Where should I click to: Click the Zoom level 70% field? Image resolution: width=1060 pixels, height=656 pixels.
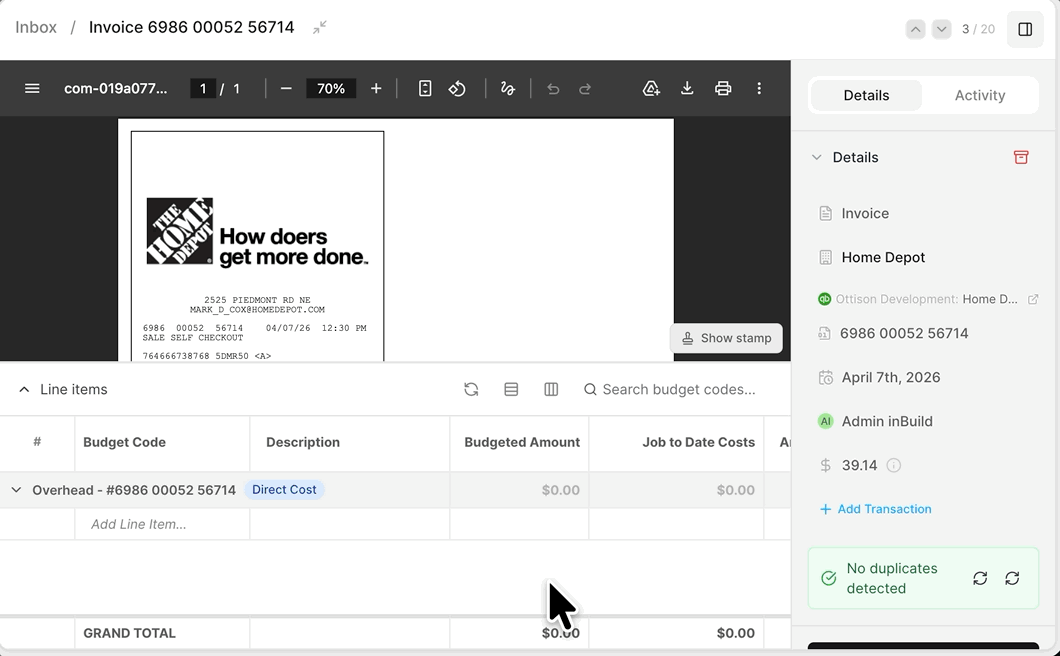coord(331,89)
